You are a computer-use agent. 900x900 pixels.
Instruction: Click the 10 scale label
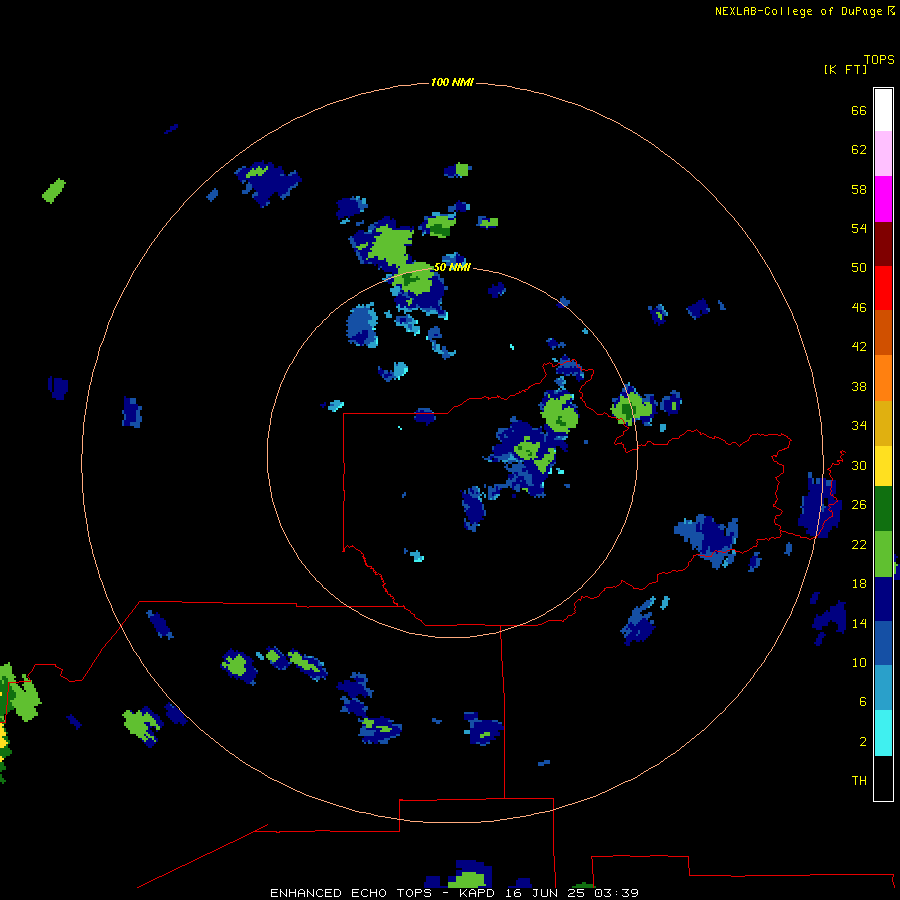(x=859, y=662)
